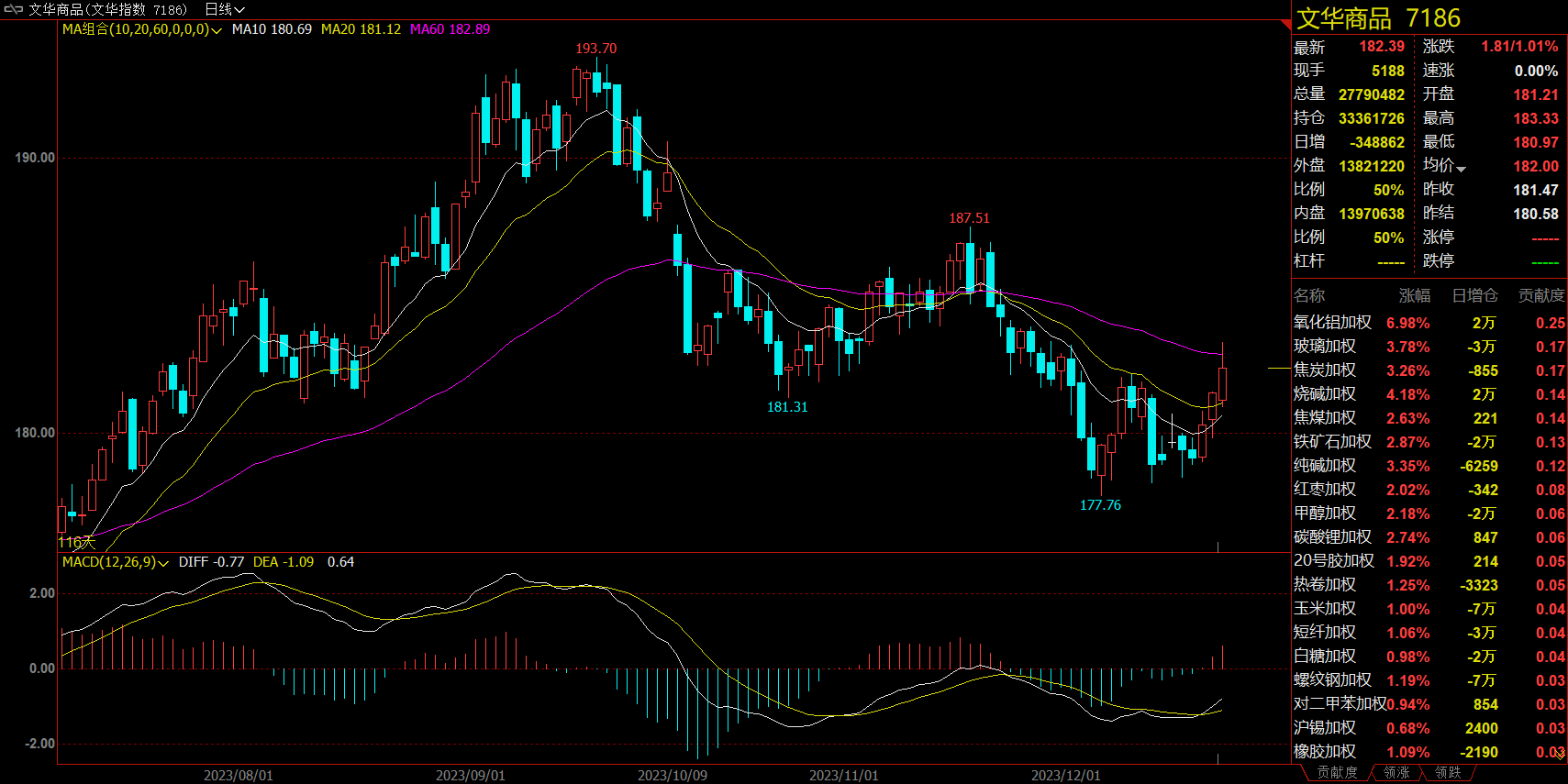Screen dimensions: 1568x784
Task: Select the 氧化铝加权 row
Action: pyautogui.click(x=1429, y=323)
